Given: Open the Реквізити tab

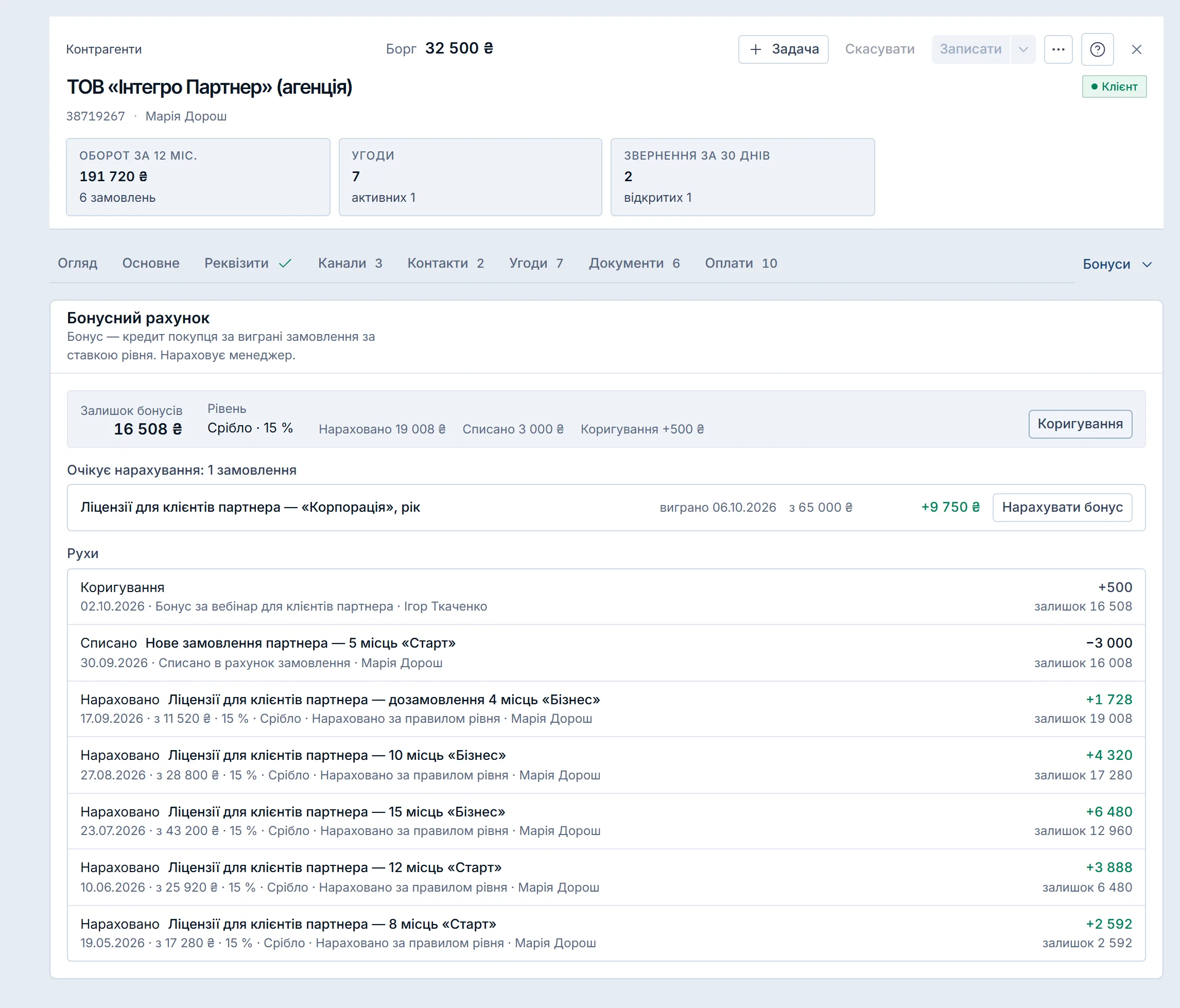Looking at the screenshot, I should point(247,263).
